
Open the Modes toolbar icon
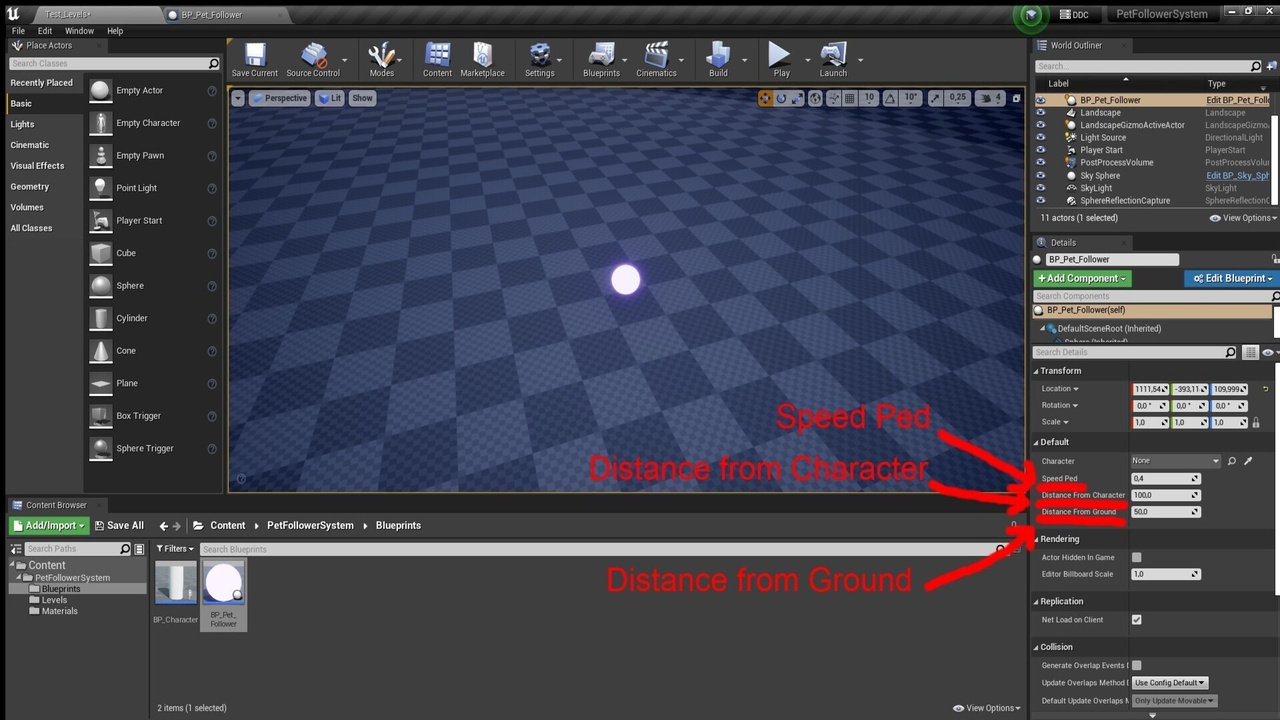tap(382, 60)
